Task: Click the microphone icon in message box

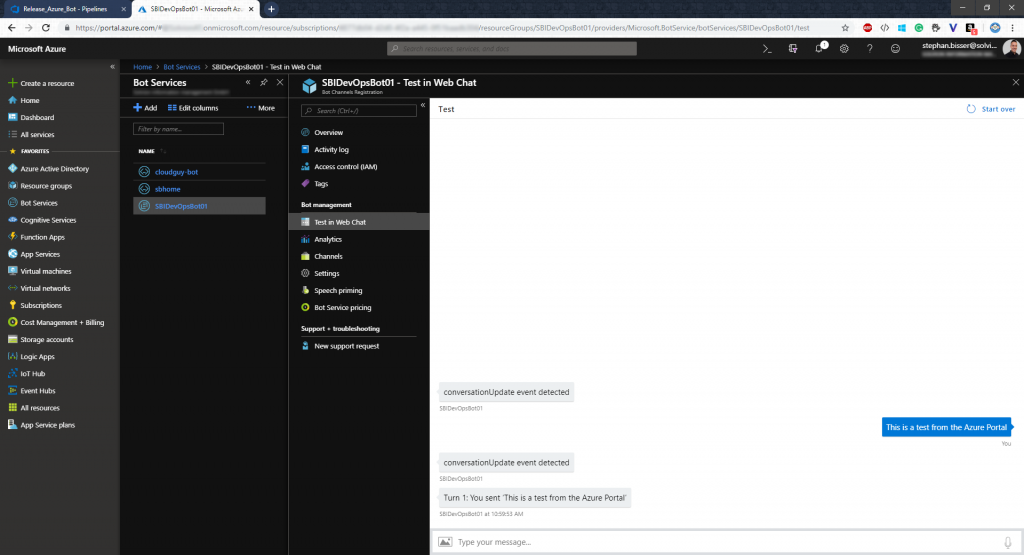Action: [1008, 542]
